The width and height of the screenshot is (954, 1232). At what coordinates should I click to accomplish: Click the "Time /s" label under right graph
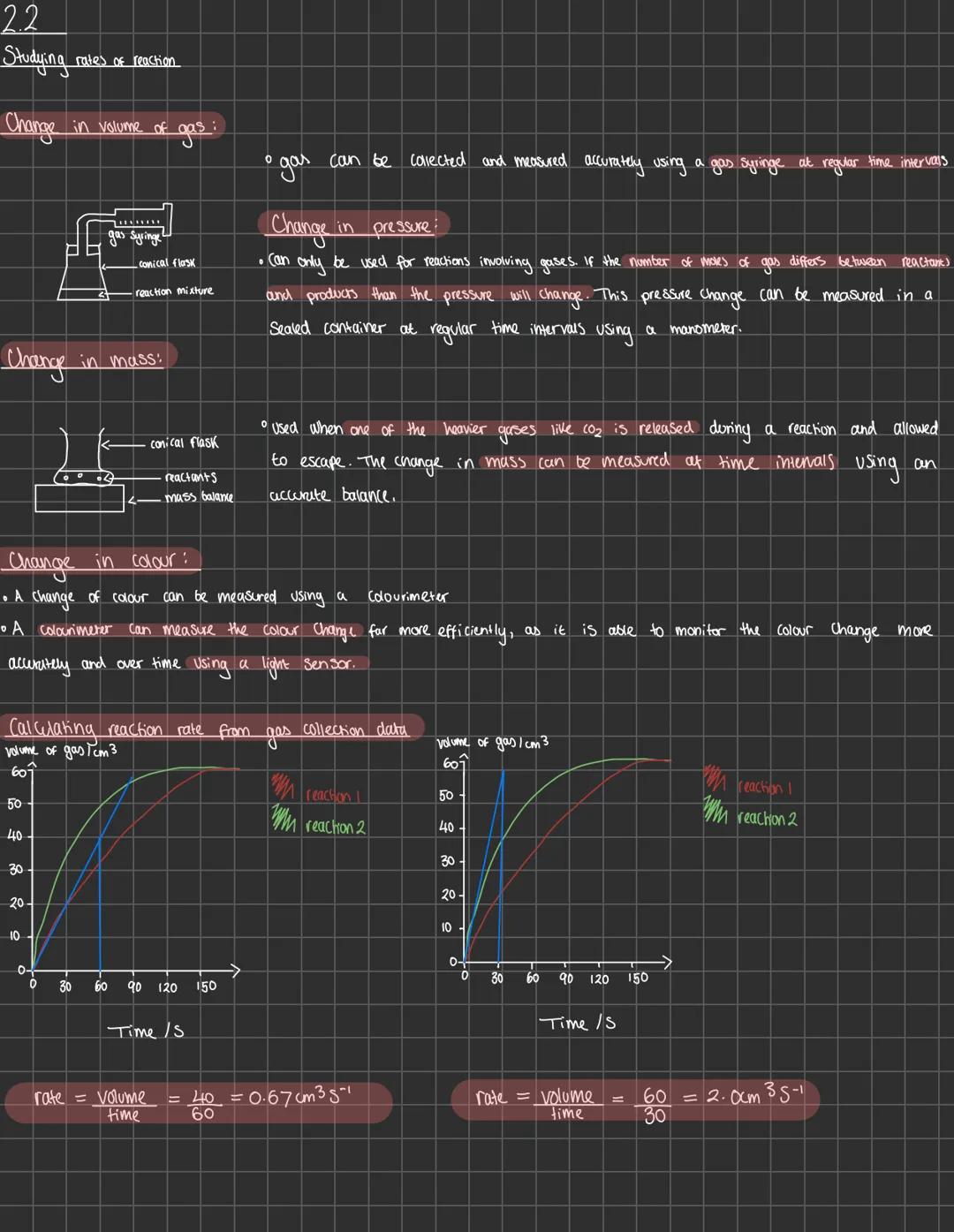577,1024
